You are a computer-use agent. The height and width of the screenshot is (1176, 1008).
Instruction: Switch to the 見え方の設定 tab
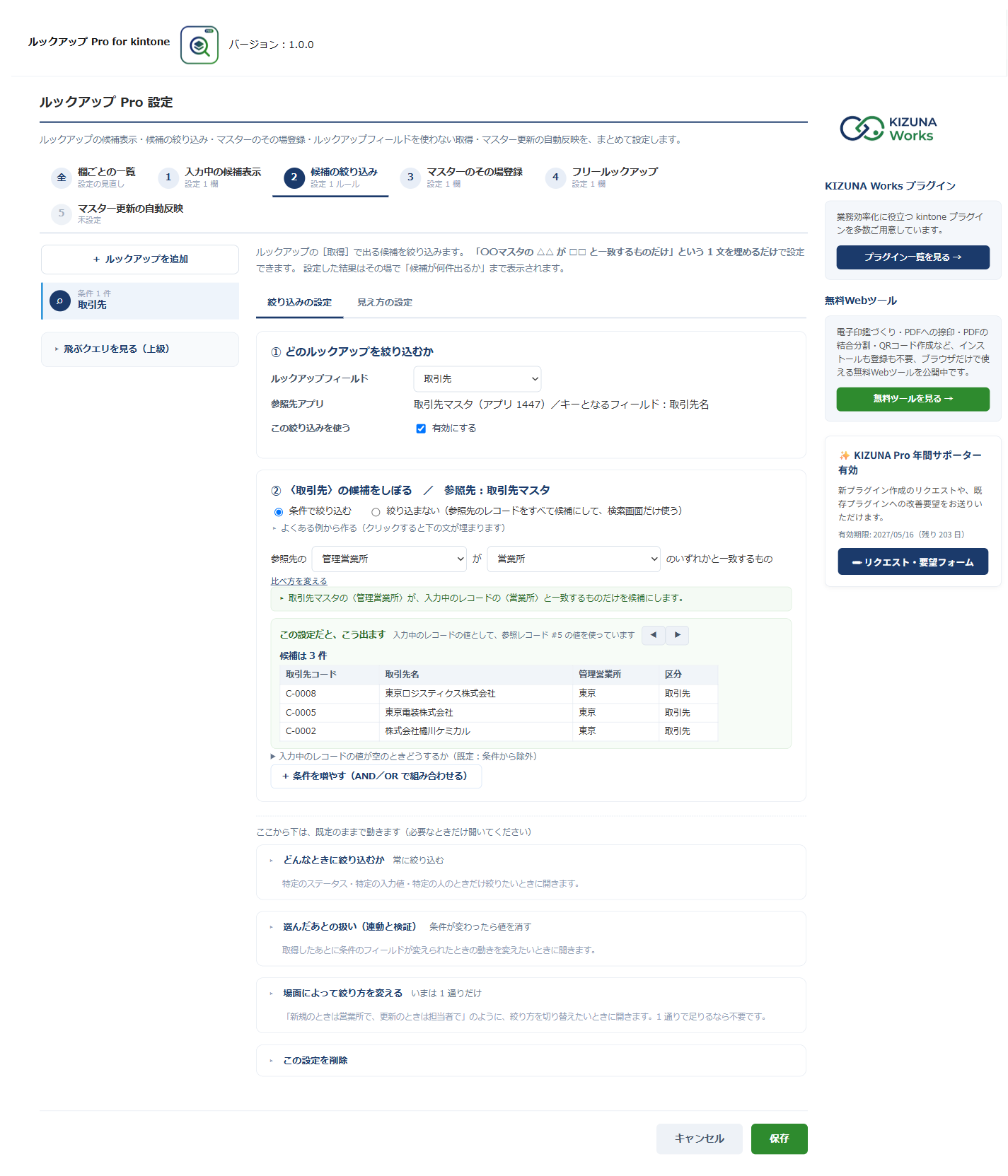[x=385, y=303]
